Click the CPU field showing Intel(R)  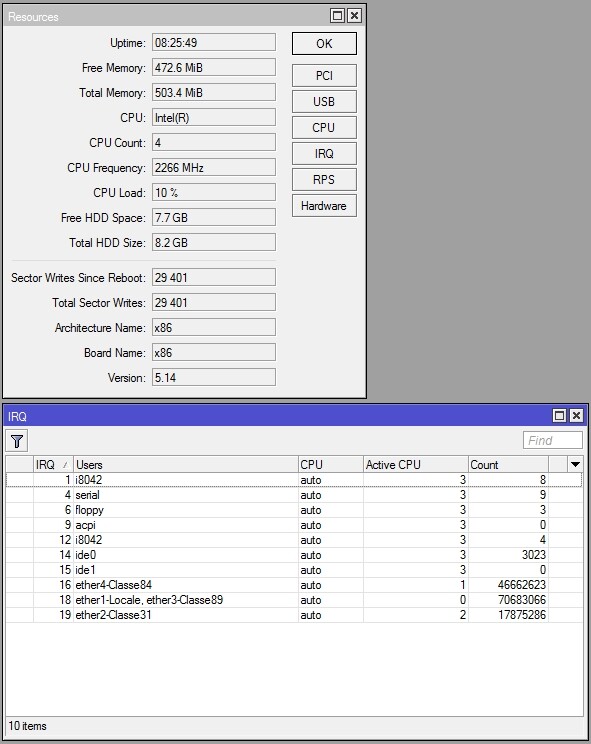213,117
